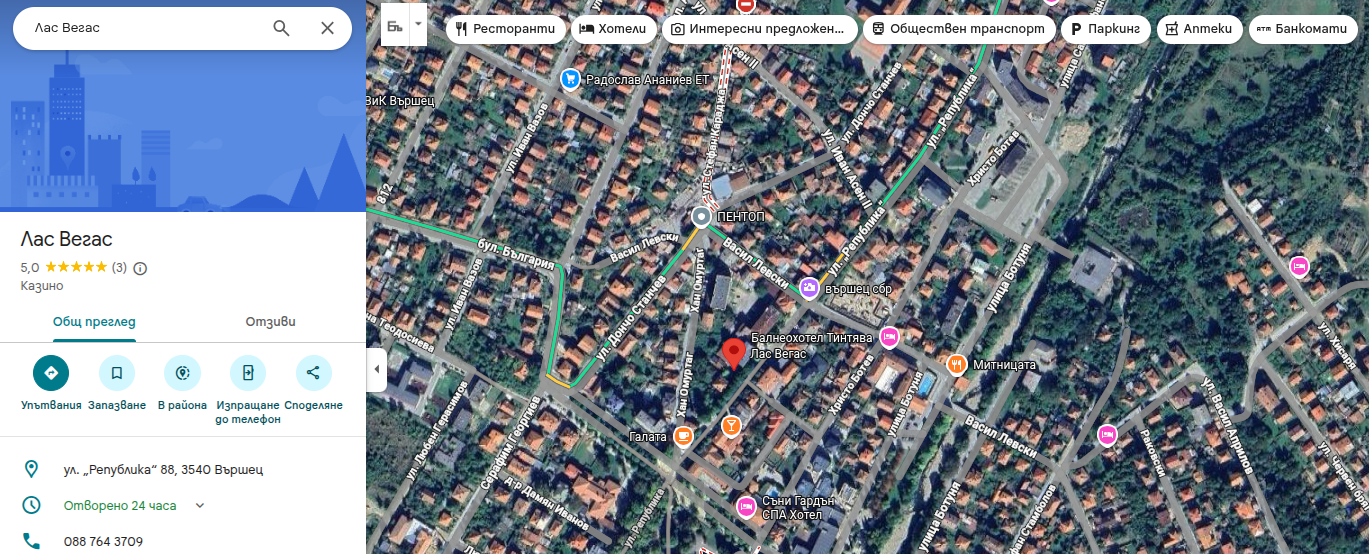Show Банкомати on the map

click(x=1302, y=29)
